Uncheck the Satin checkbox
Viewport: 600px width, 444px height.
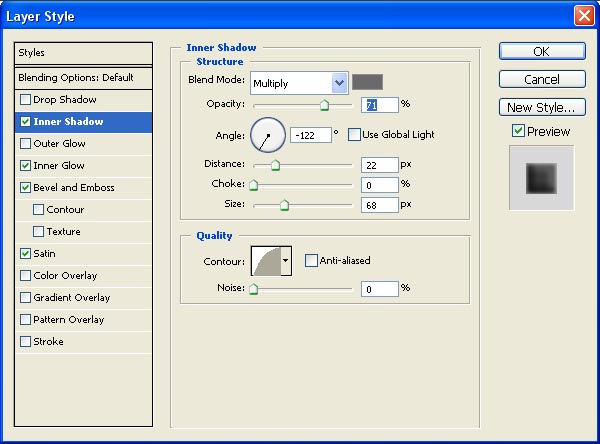[25, 253]
